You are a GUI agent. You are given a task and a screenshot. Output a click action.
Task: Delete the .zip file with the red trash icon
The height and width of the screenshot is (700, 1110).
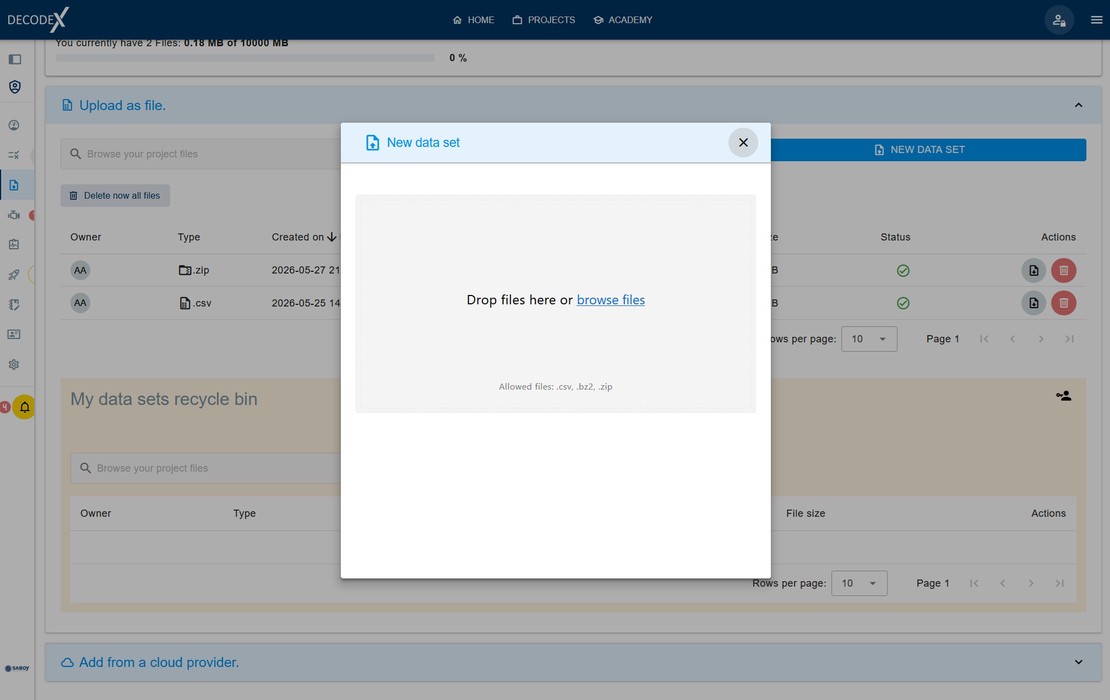(x=1063, y=270)
